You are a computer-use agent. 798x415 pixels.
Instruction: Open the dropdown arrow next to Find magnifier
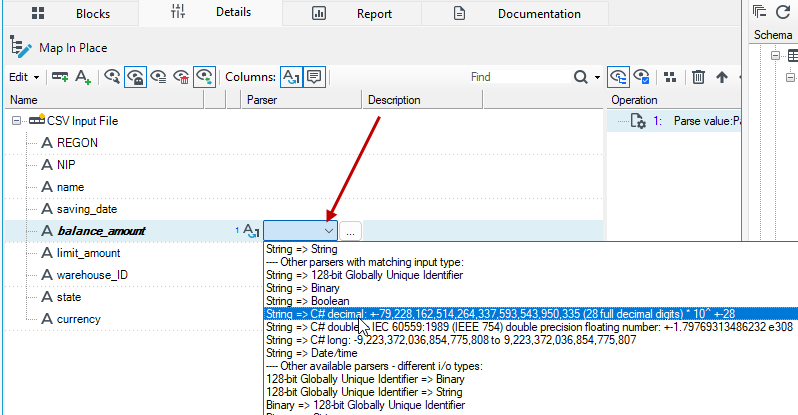[x=597, y=77]
